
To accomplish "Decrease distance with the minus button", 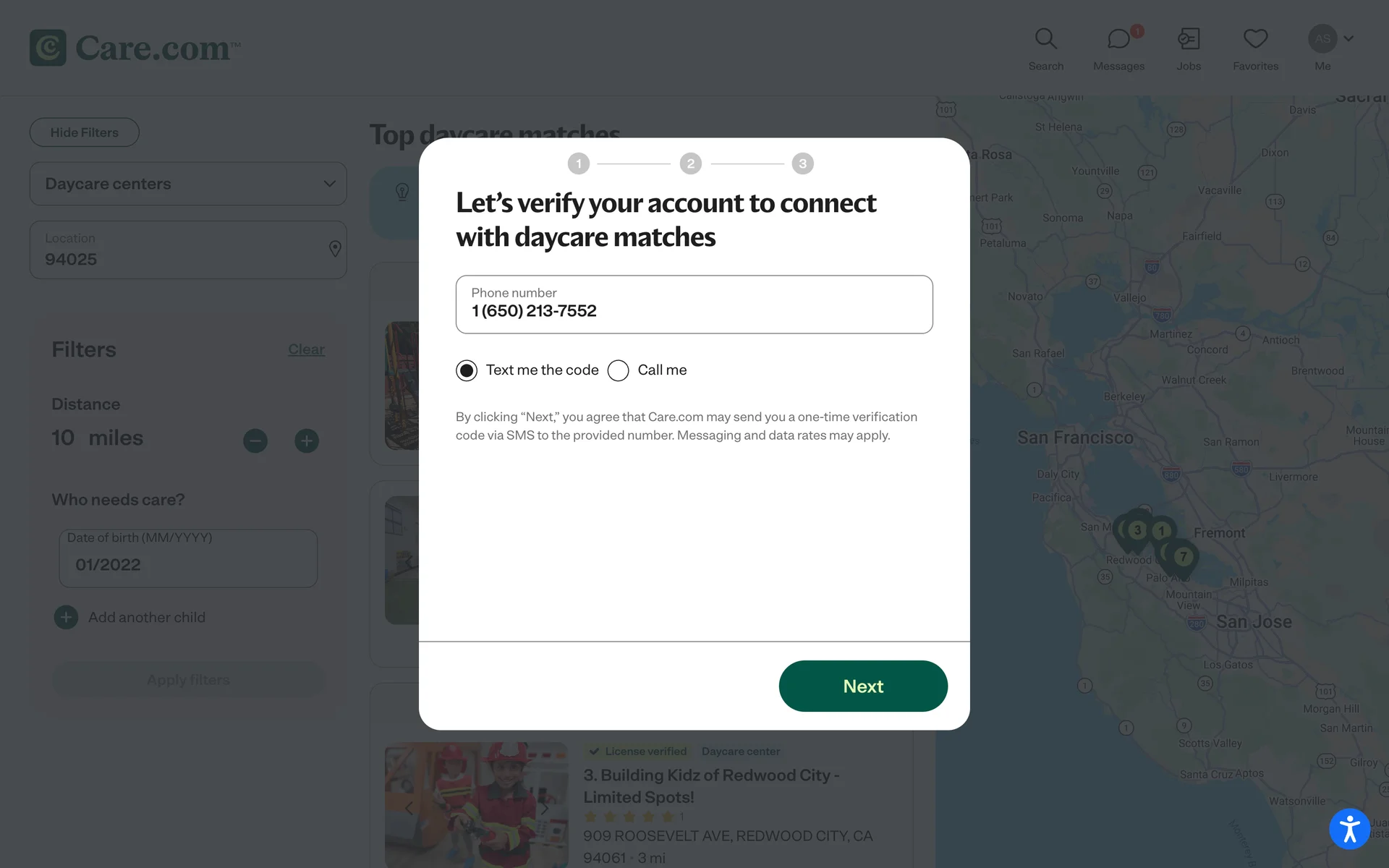I will coord(255,441).
